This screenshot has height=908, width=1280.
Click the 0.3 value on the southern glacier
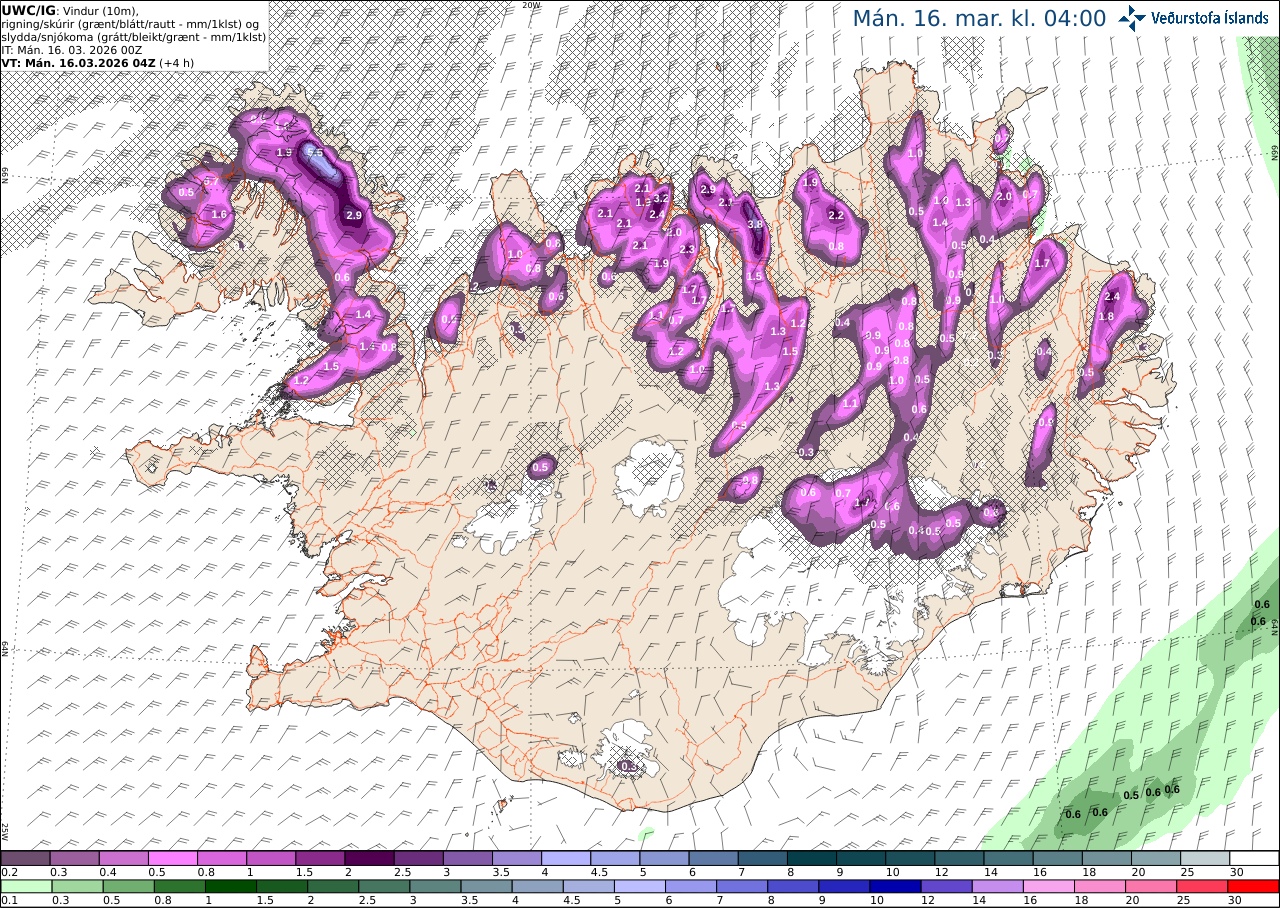(628, 766)
